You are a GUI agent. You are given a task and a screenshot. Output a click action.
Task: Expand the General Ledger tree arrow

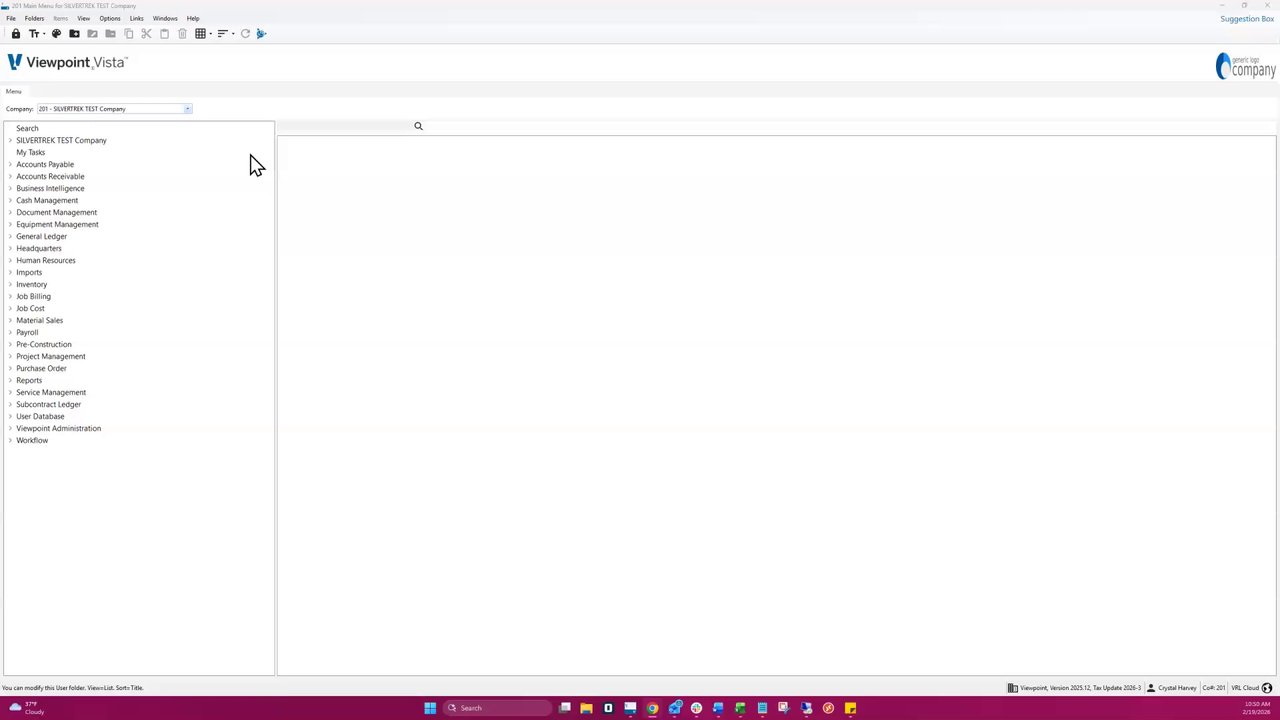click(x=10, y=236)
